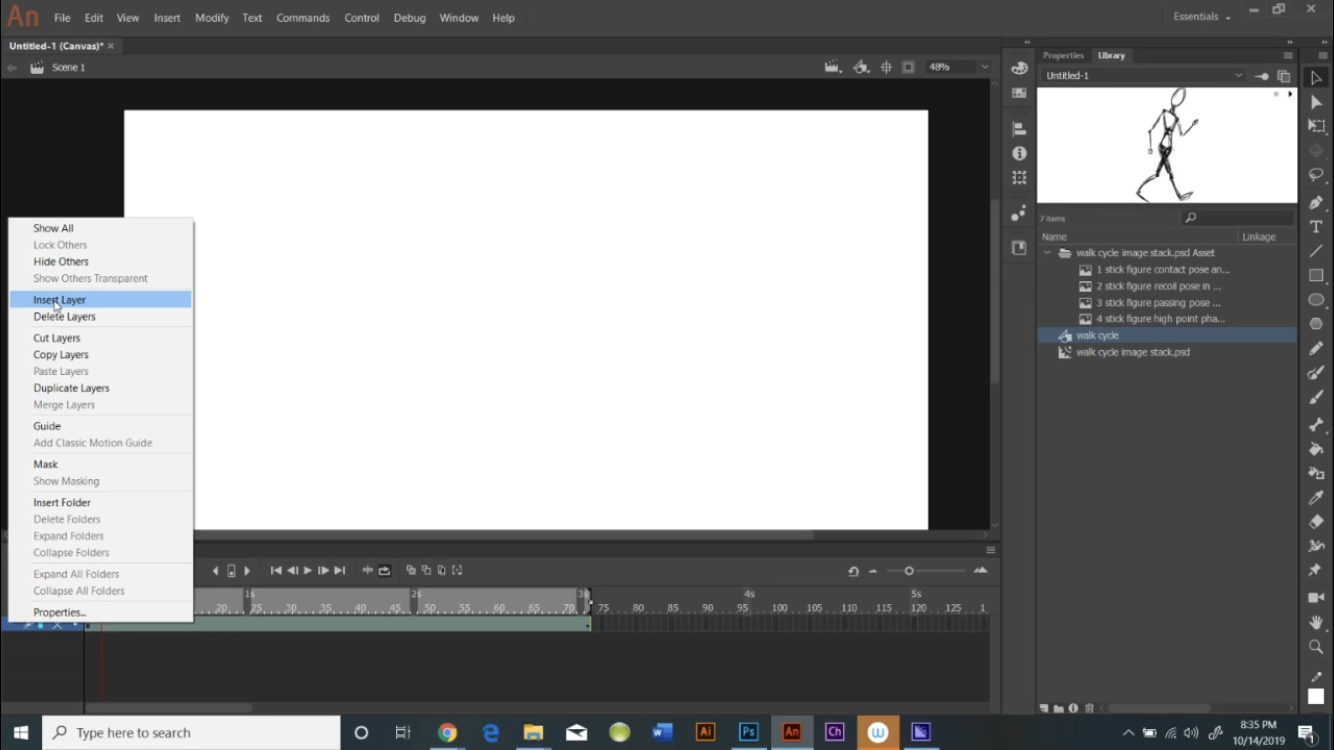Click the fill color swatch in the toolbar

coord(1316,697)
